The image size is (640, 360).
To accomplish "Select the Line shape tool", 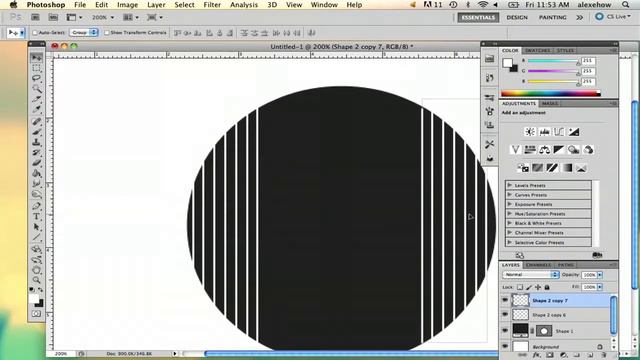I will [36, 237].
